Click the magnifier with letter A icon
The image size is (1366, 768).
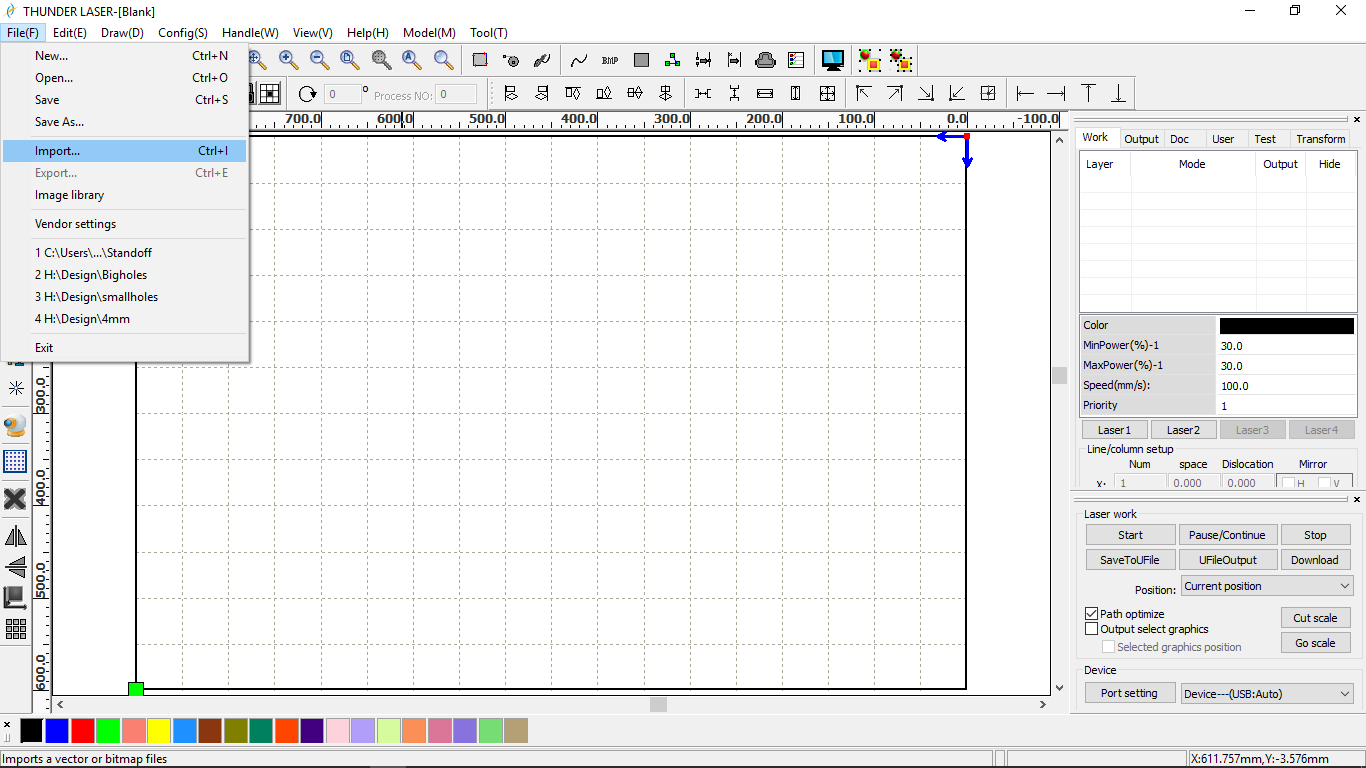click(x=412, y=60)
